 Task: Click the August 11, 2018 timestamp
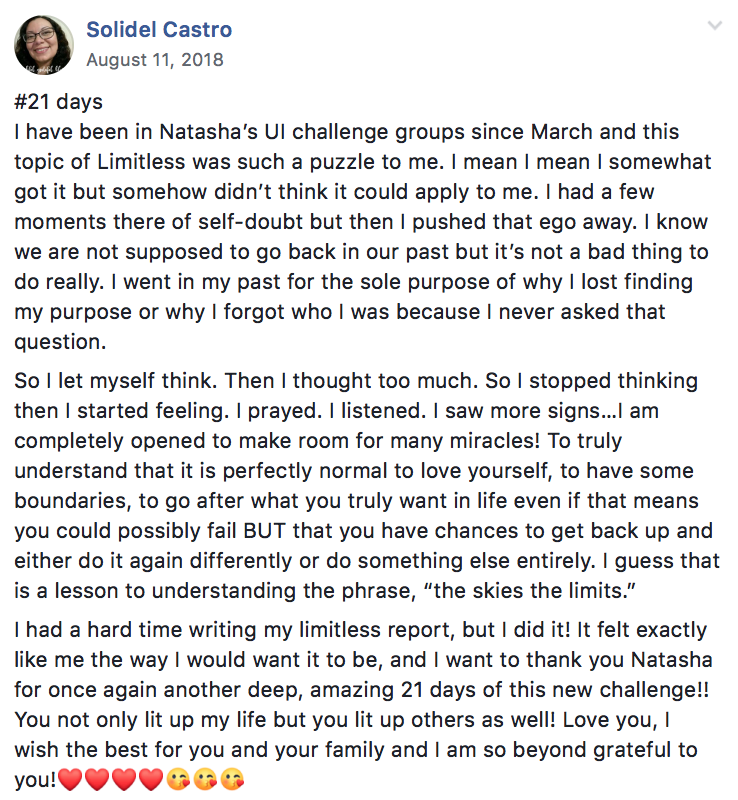[155, 60]
